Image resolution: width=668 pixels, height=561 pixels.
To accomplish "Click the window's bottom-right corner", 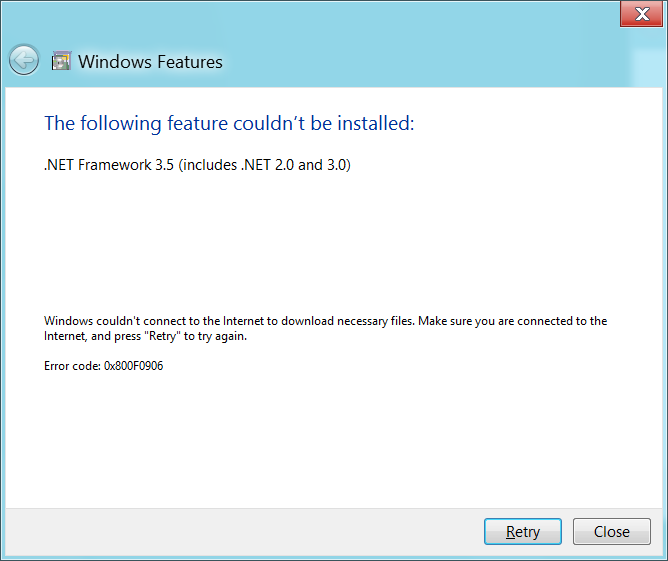I will pyautogui.click(x=664, y=557).
